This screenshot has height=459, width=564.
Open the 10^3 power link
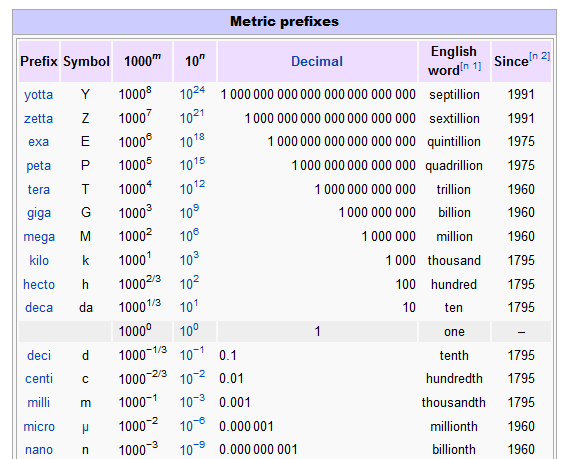[189, 259]
